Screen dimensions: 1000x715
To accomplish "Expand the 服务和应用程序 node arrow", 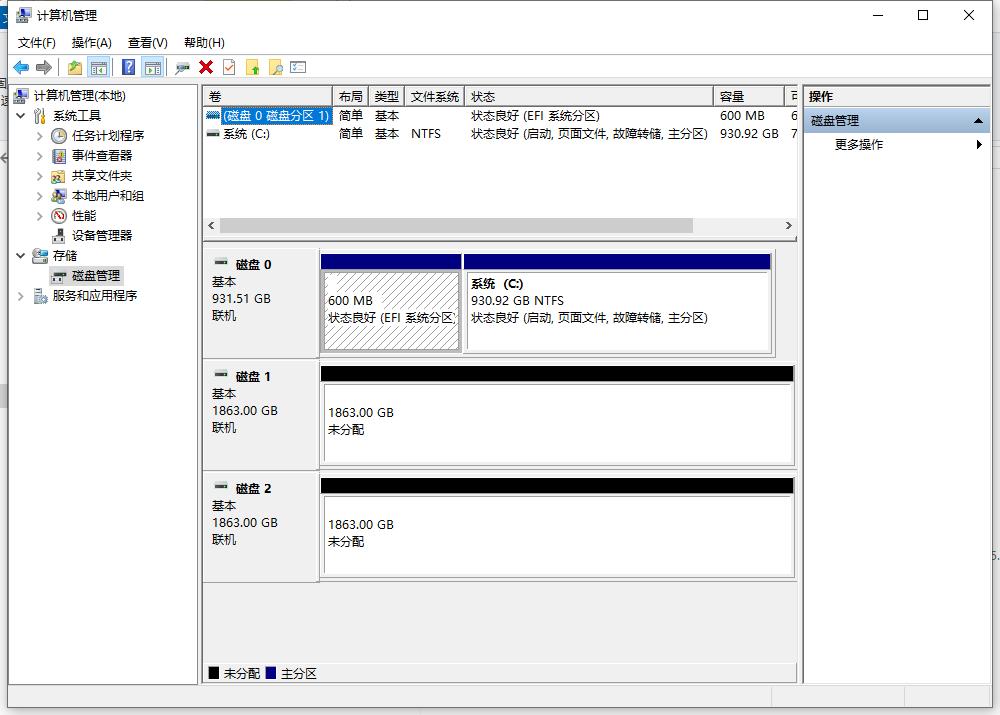I will (x=20, y=295).
